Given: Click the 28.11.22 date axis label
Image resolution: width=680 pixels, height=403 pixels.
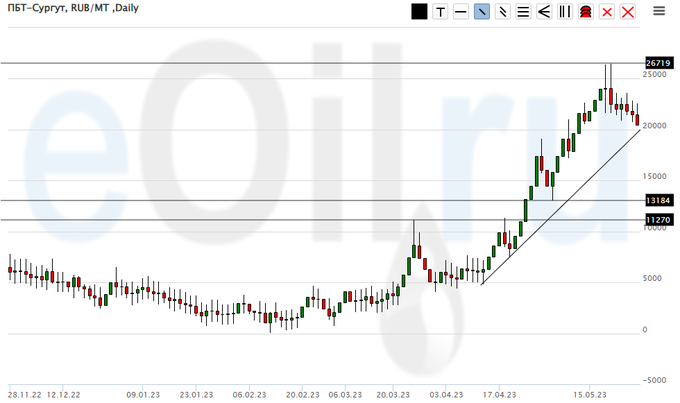Looking at the screenshot, I should tap(25, 394).
